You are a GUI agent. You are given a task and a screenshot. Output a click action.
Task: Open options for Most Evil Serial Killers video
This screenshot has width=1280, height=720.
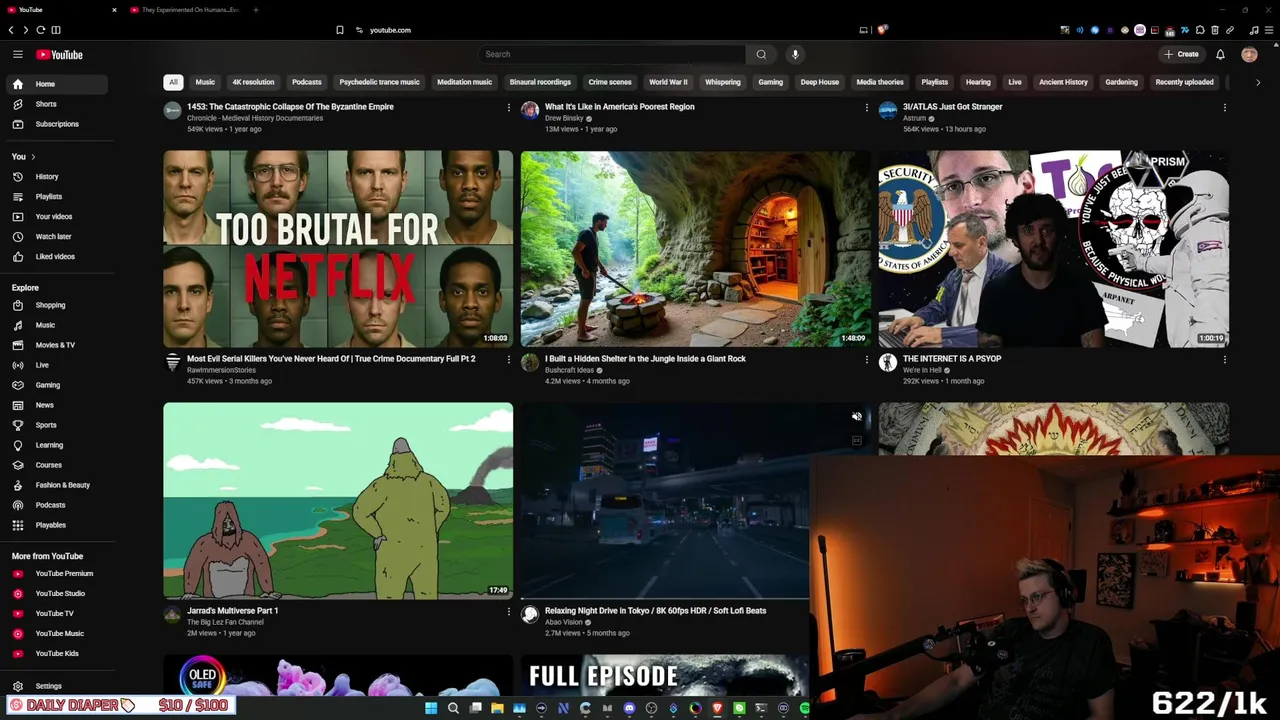508,359
